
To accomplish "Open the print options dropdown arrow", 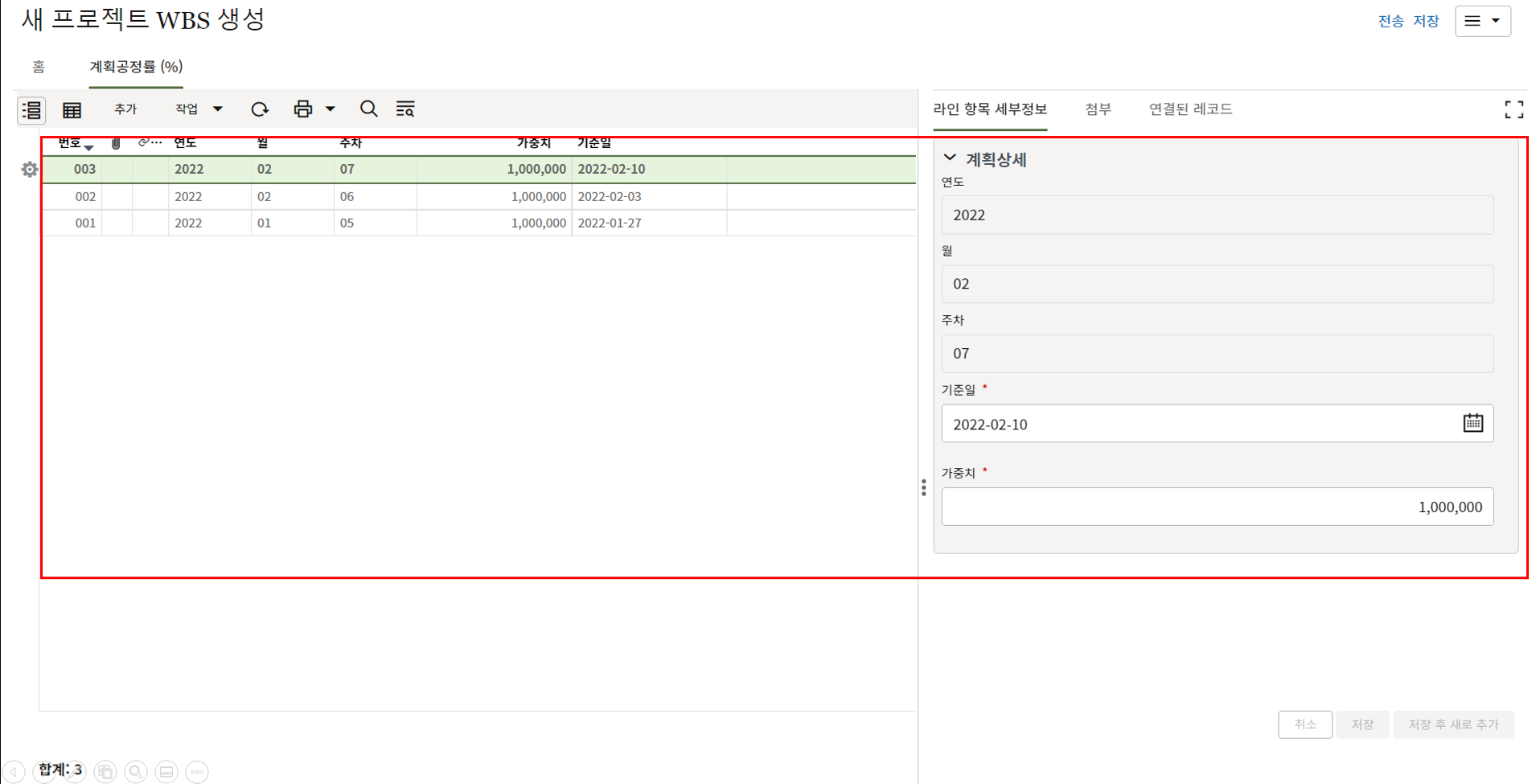I will click(330, 109).
